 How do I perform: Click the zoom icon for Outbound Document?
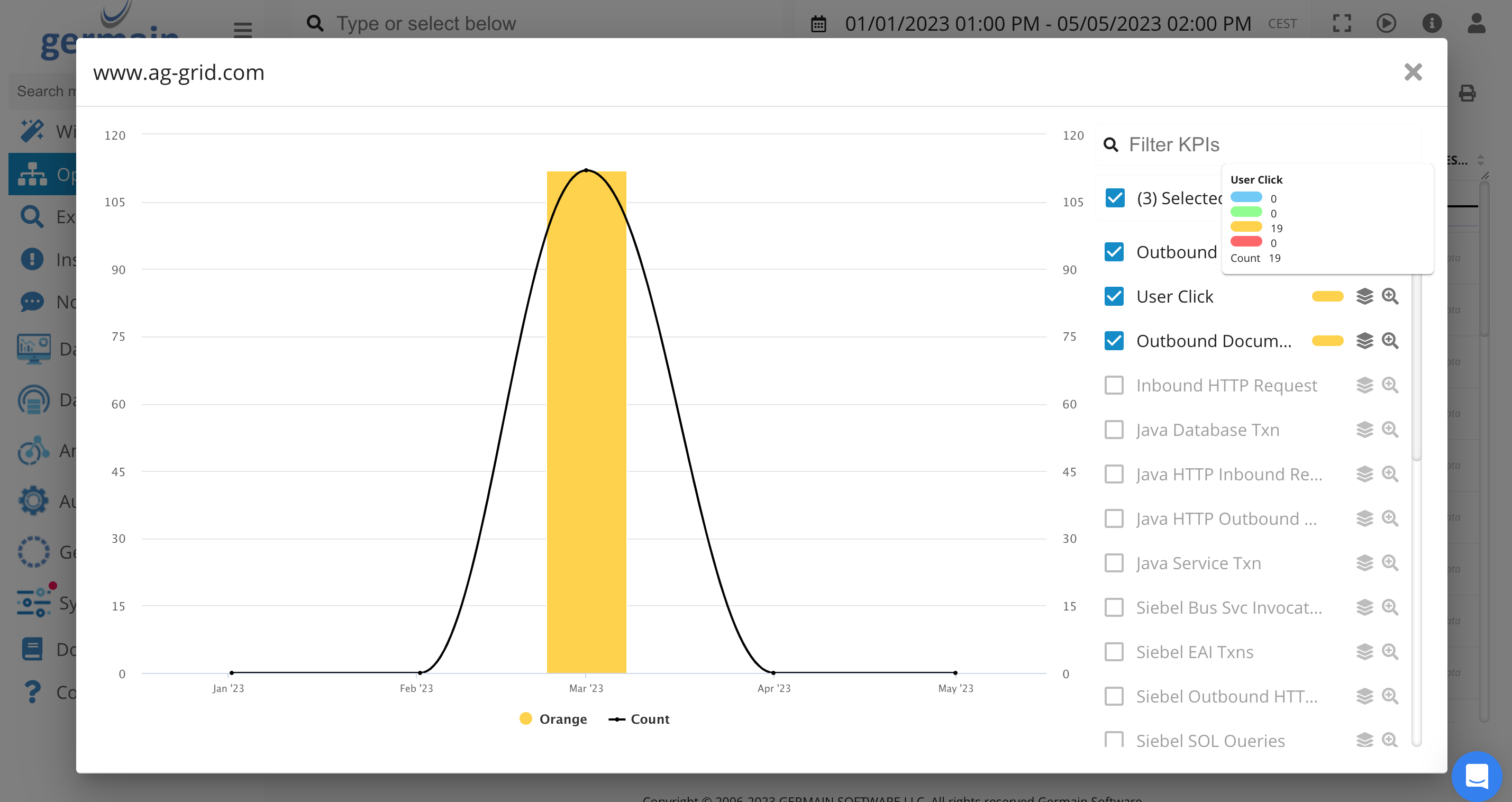click(x=1389, y=341)
